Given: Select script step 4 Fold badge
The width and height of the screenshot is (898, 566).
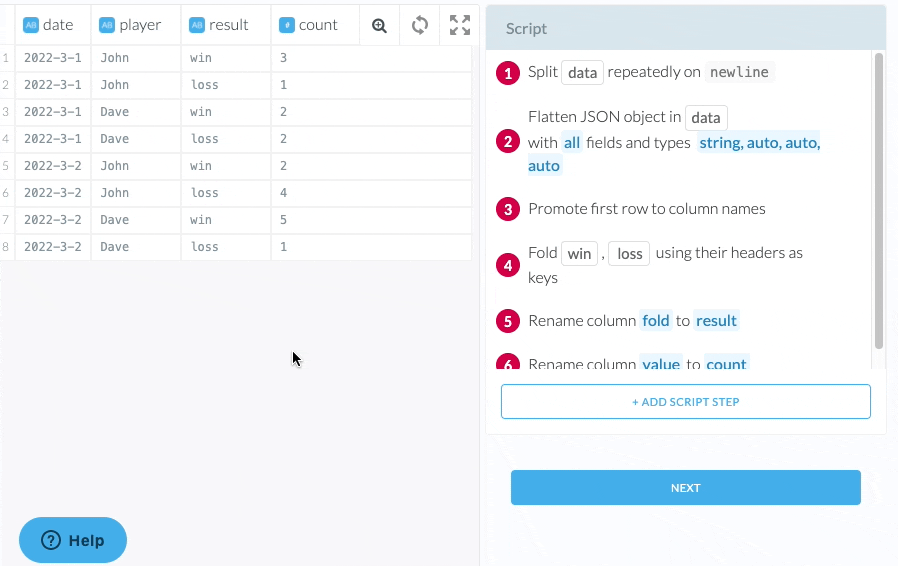Looking at the screenshot, I should click(x=508, y=266).
